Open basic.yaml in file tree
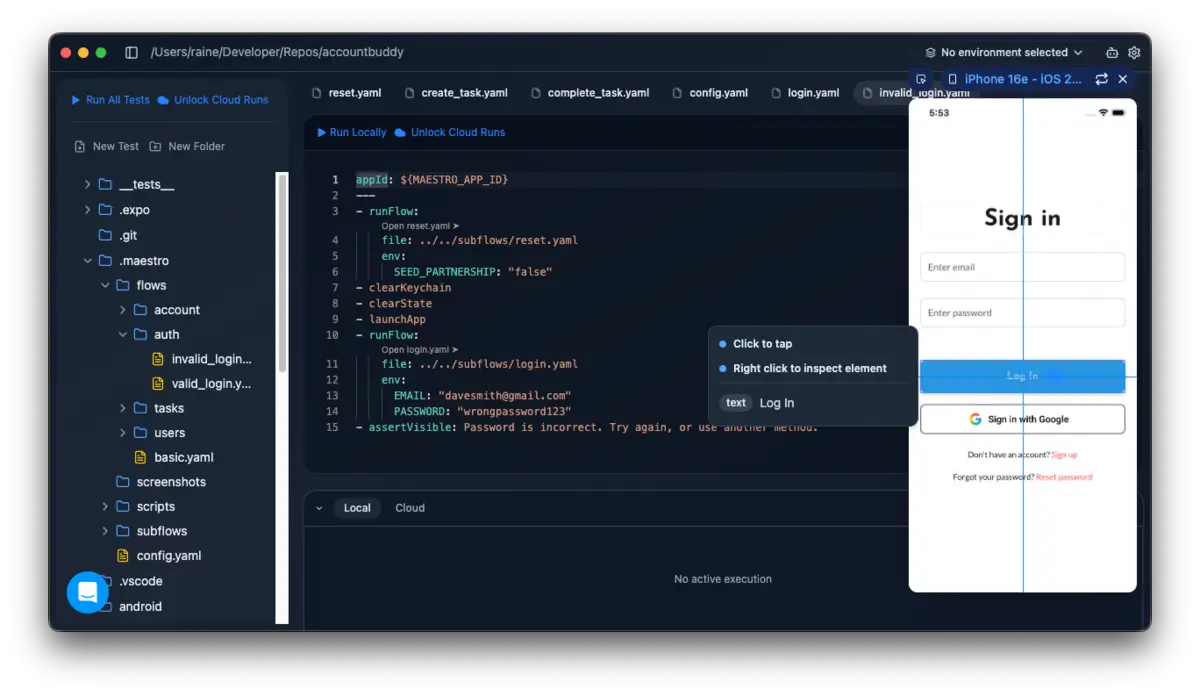This screenshot has width=1200, height=696. pyautogui.click(x=174, y=457)
